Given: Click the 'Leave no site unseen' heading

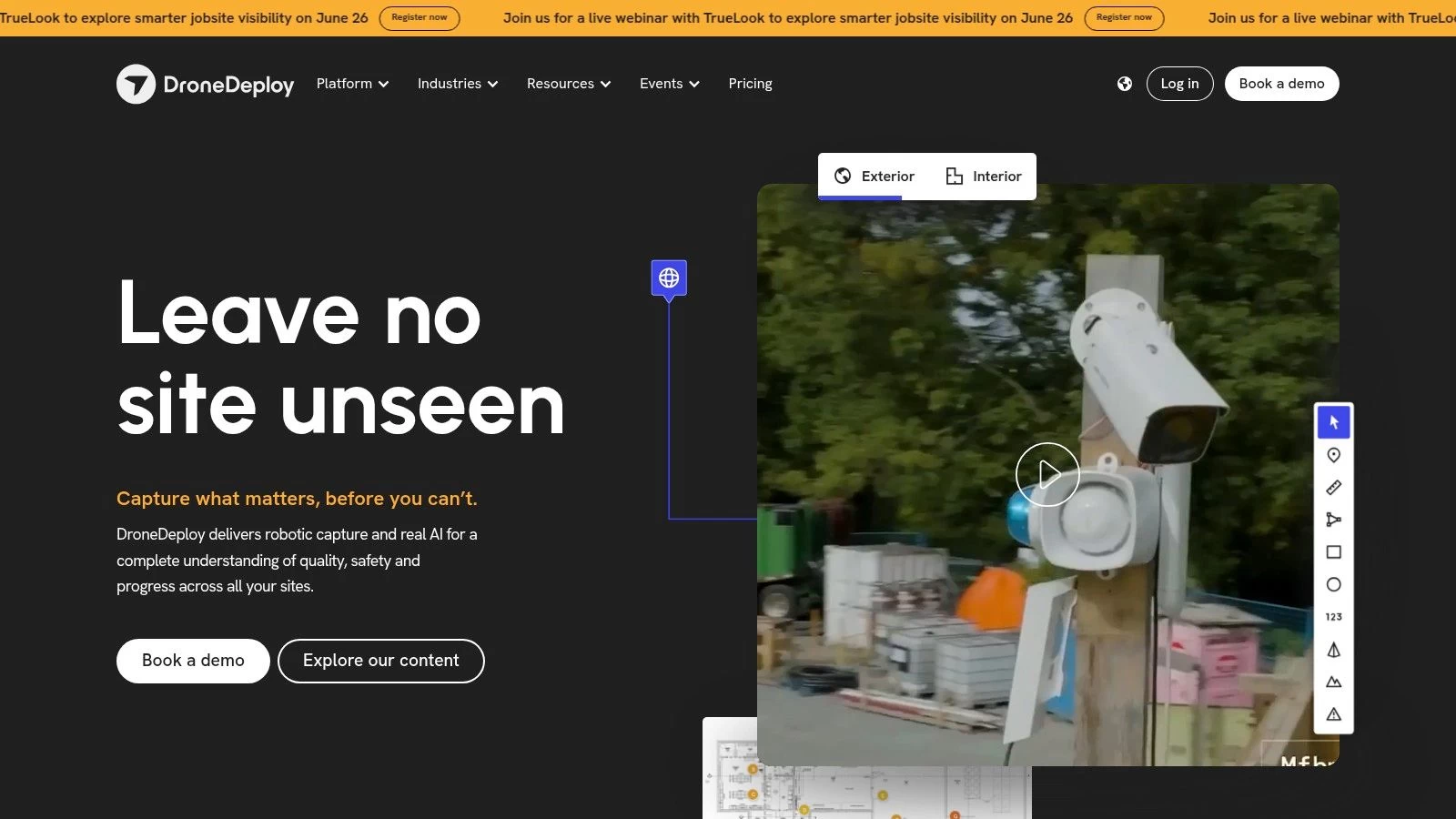Looking at the screenshot, I should [x=341, y=359].
